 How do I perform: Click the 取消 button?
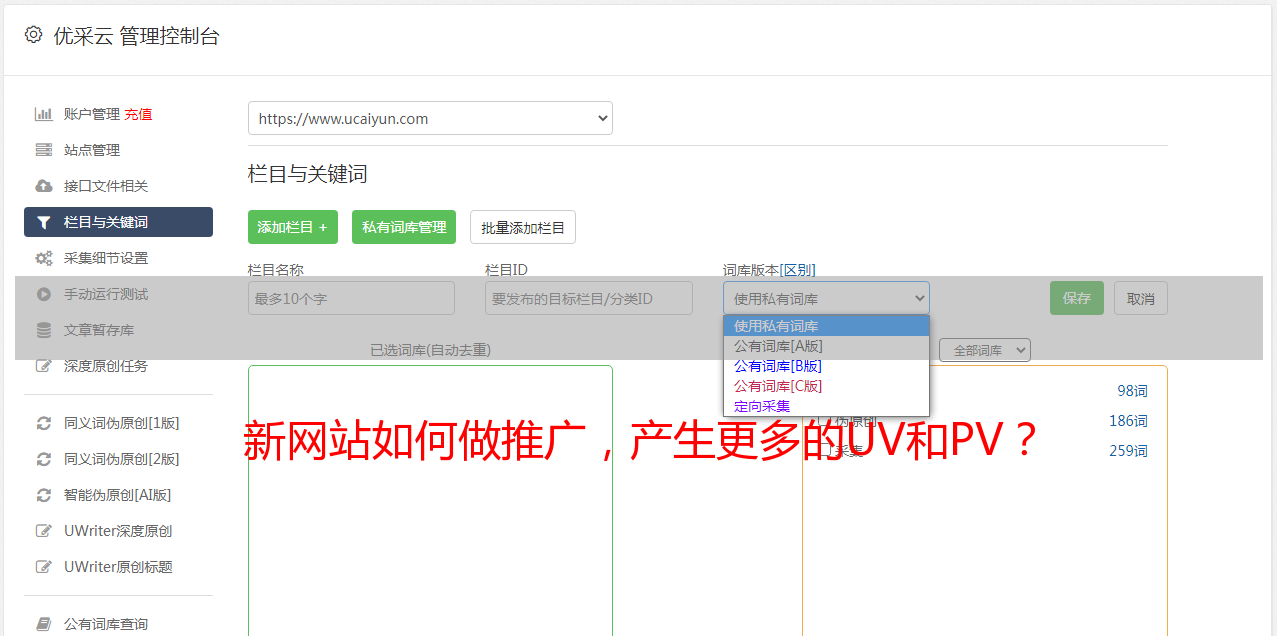click(x=1141, y=298)
